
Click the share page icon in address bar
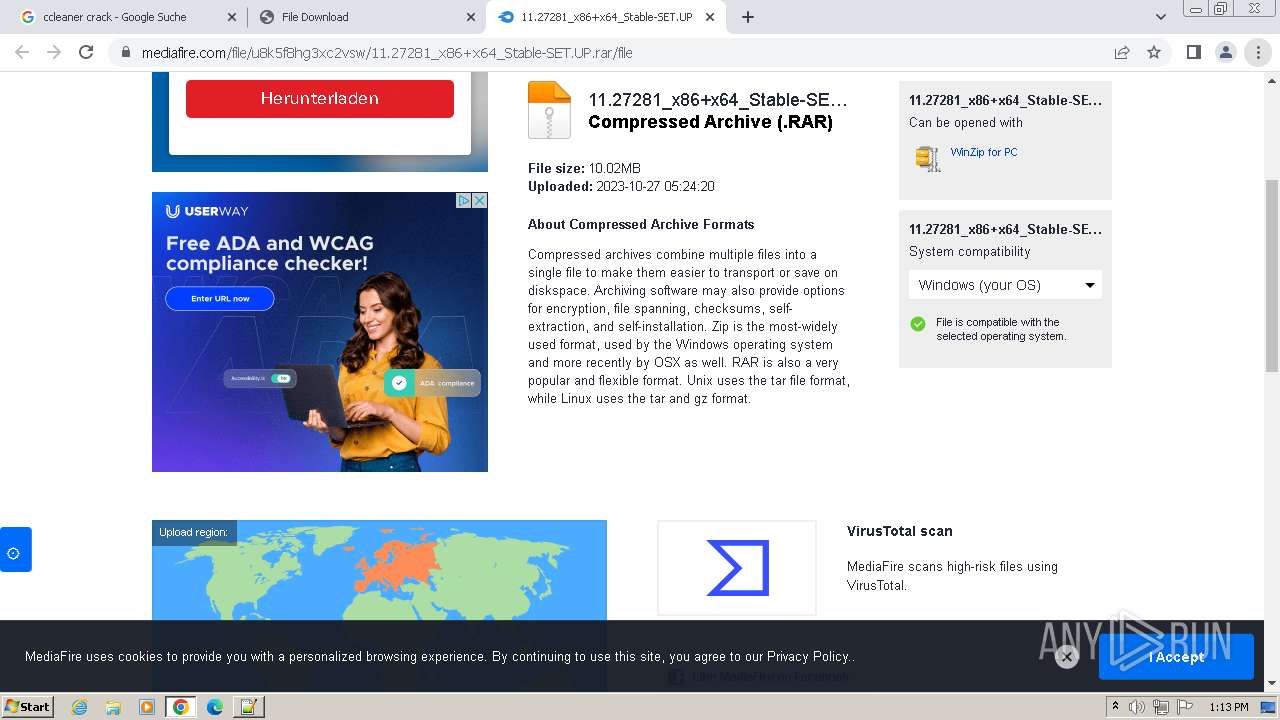(x=1122, y=52)
